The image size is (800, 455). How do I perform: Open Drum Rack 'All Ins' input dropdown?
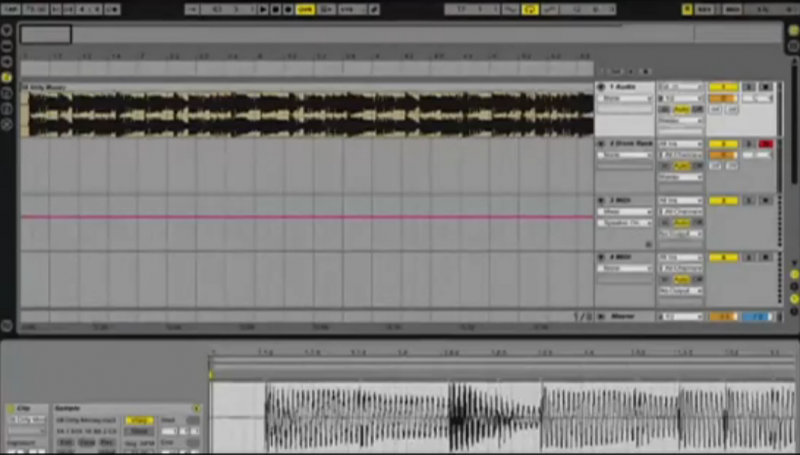(680, 144)
